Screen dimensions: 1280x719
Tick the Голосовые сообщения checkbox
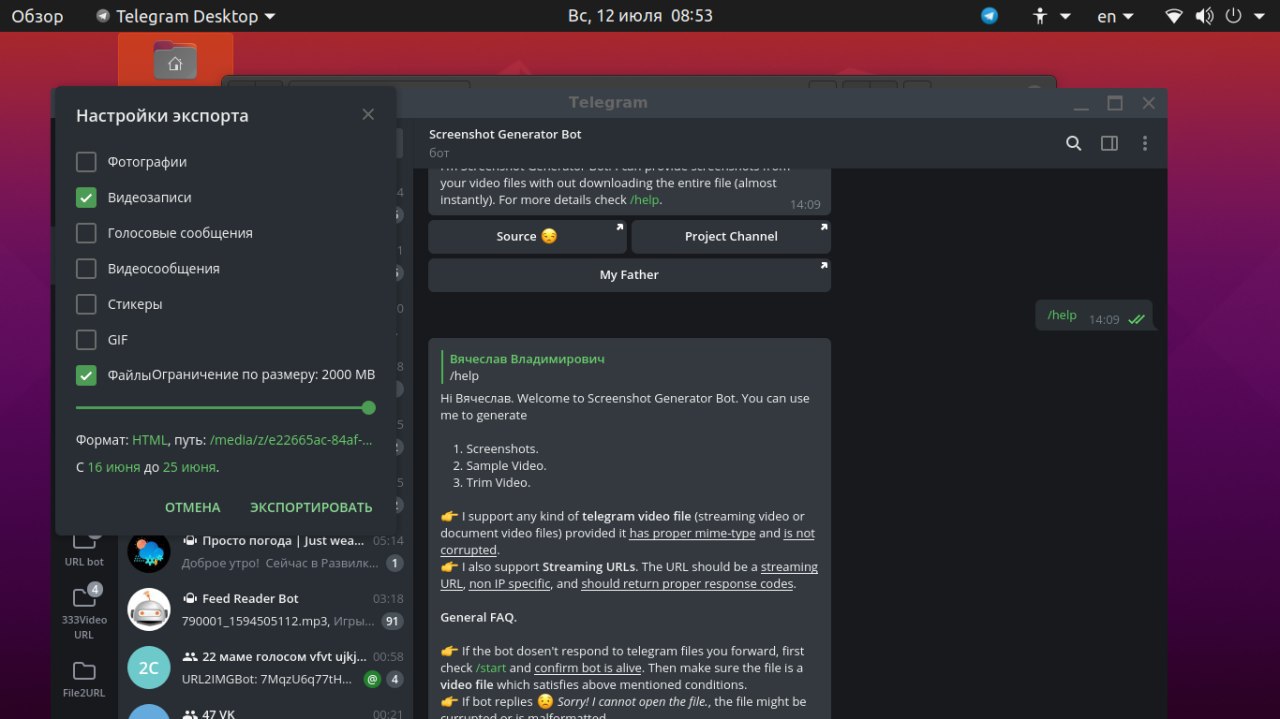86,233
